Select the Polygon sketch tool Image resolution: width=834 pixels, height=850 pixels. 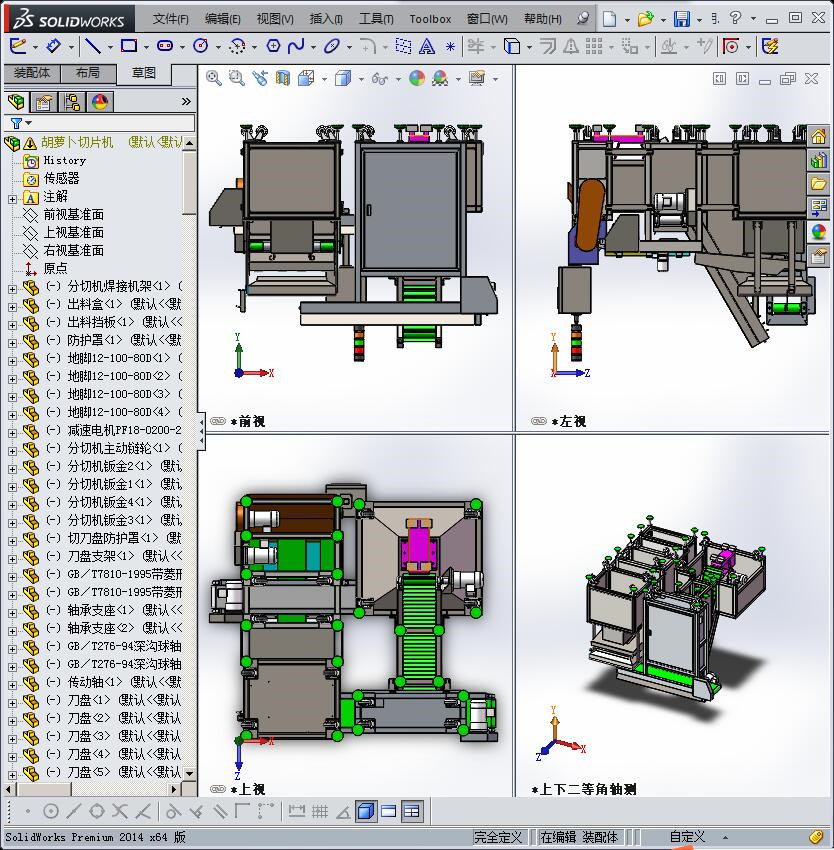click(x=273, y=47)
